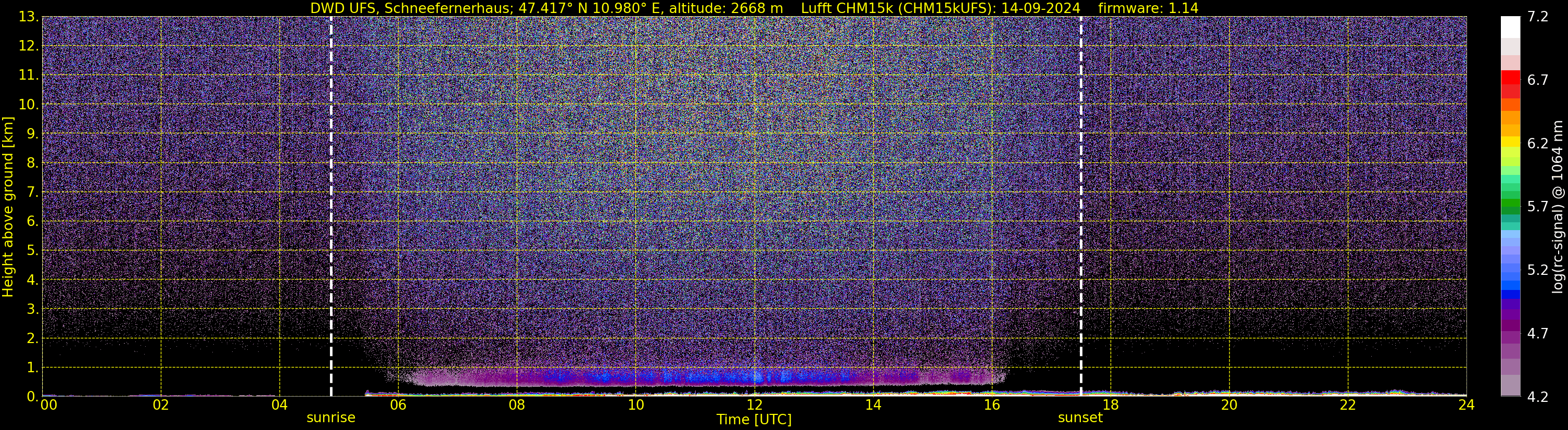Click the height axis tick label "1."
The height and width of the screenshot is (430, 1568).
(32, 368)
